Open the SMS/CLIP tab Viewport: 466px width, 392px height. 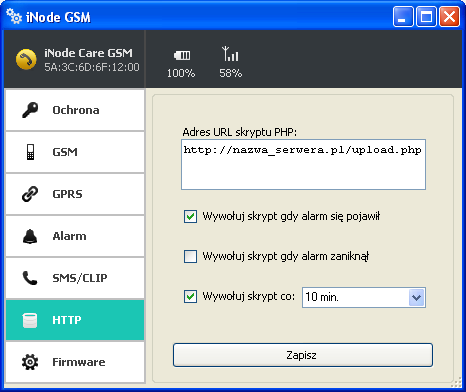[x=75, y=278]
